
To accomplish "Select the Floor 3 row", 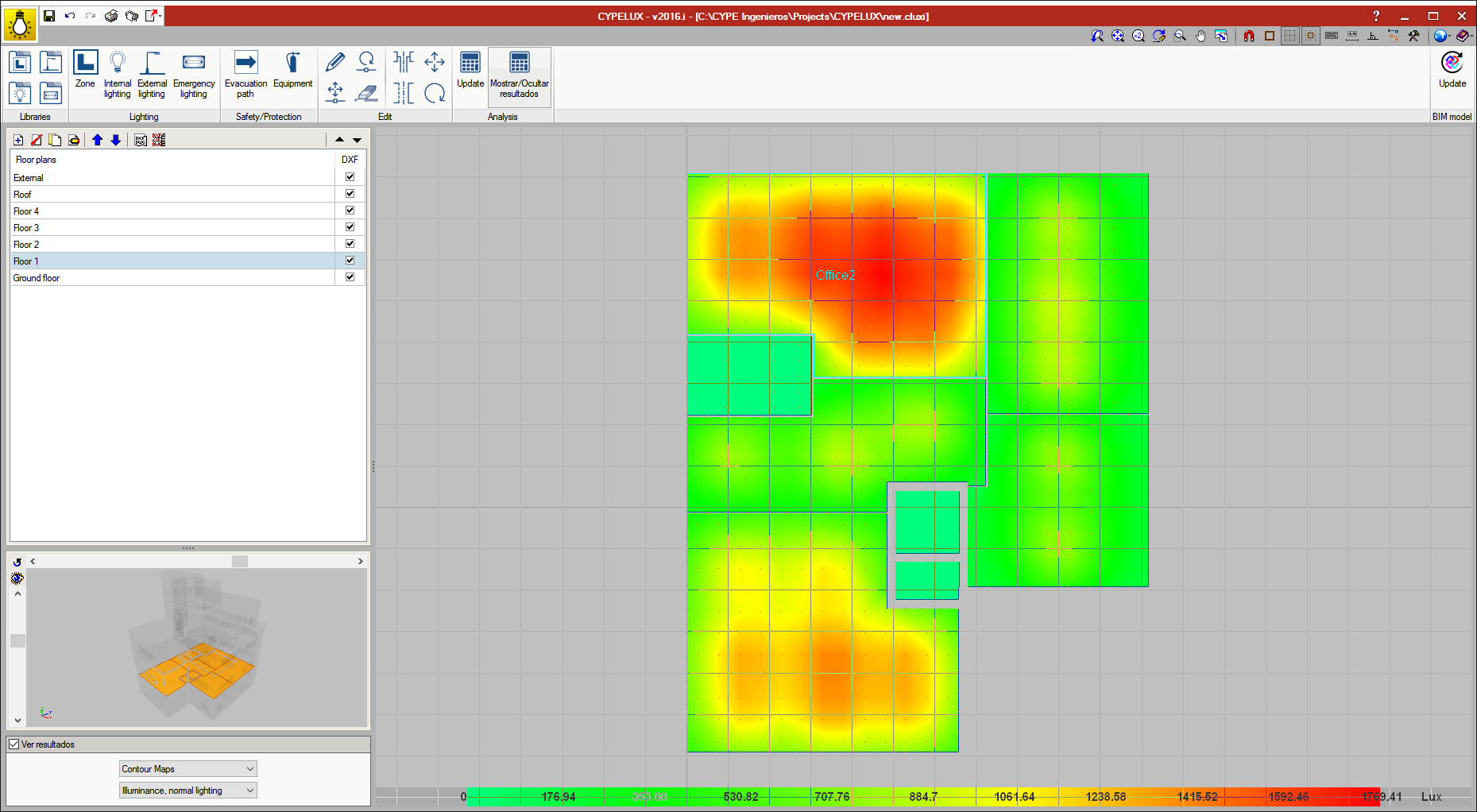I will [x=172, y=227].
